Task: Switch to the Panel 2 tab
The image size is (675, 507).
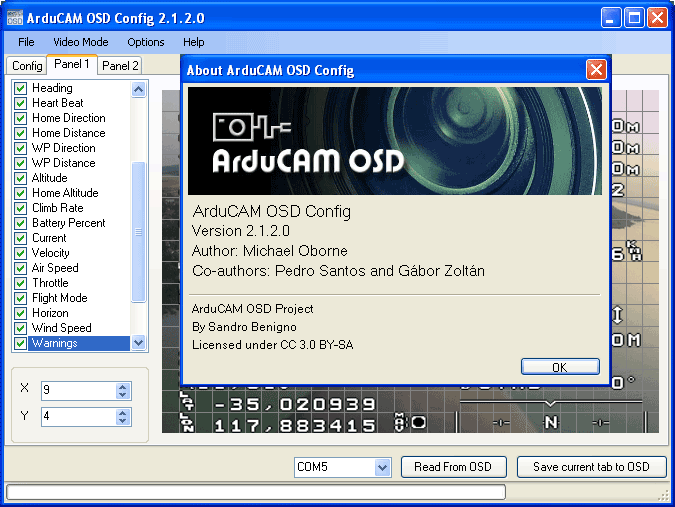Action: 120,66
